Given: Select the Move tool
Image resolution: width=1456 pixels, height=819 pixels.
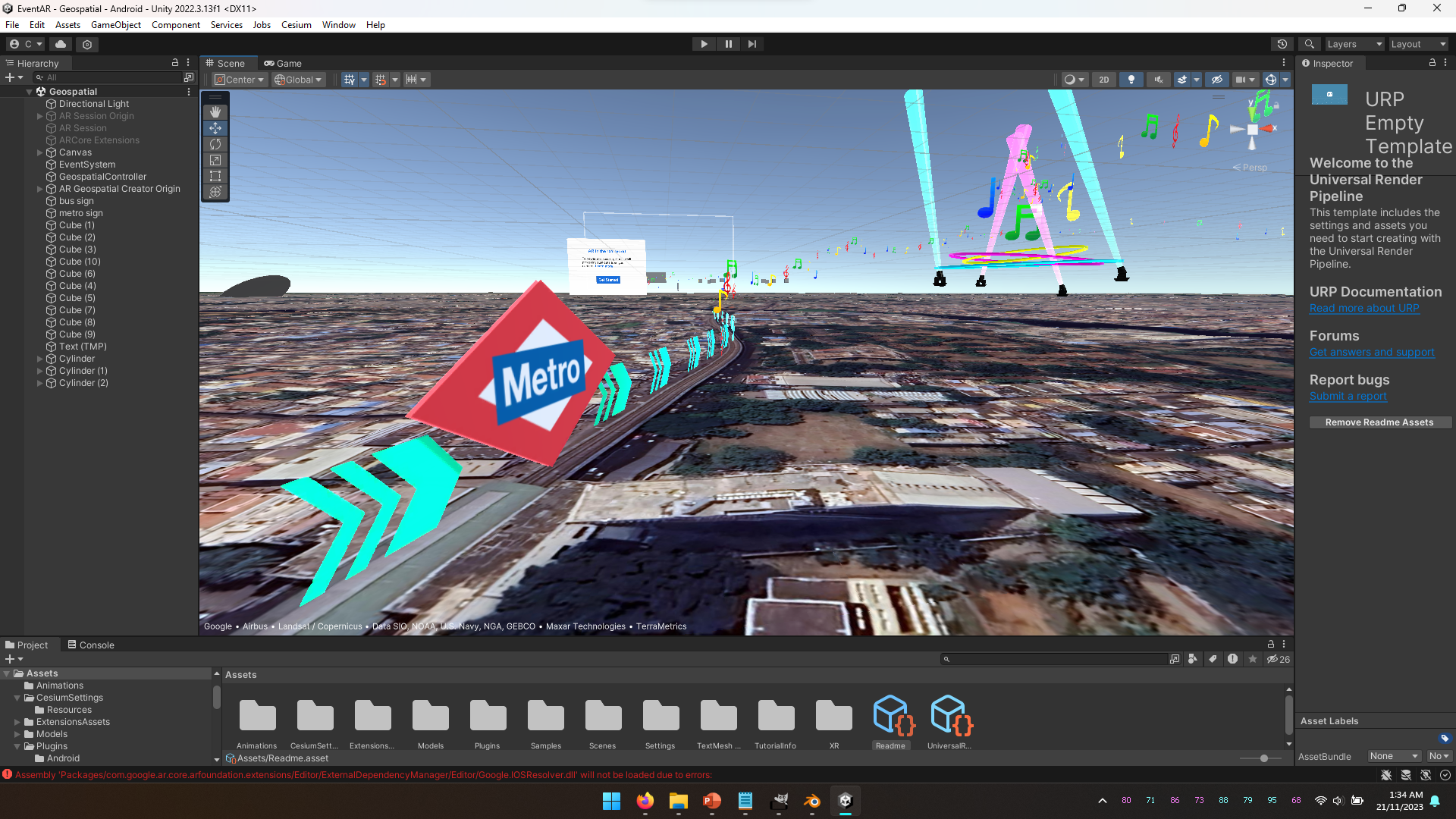Looking at the screenshot, I should (x=215, y=128).
